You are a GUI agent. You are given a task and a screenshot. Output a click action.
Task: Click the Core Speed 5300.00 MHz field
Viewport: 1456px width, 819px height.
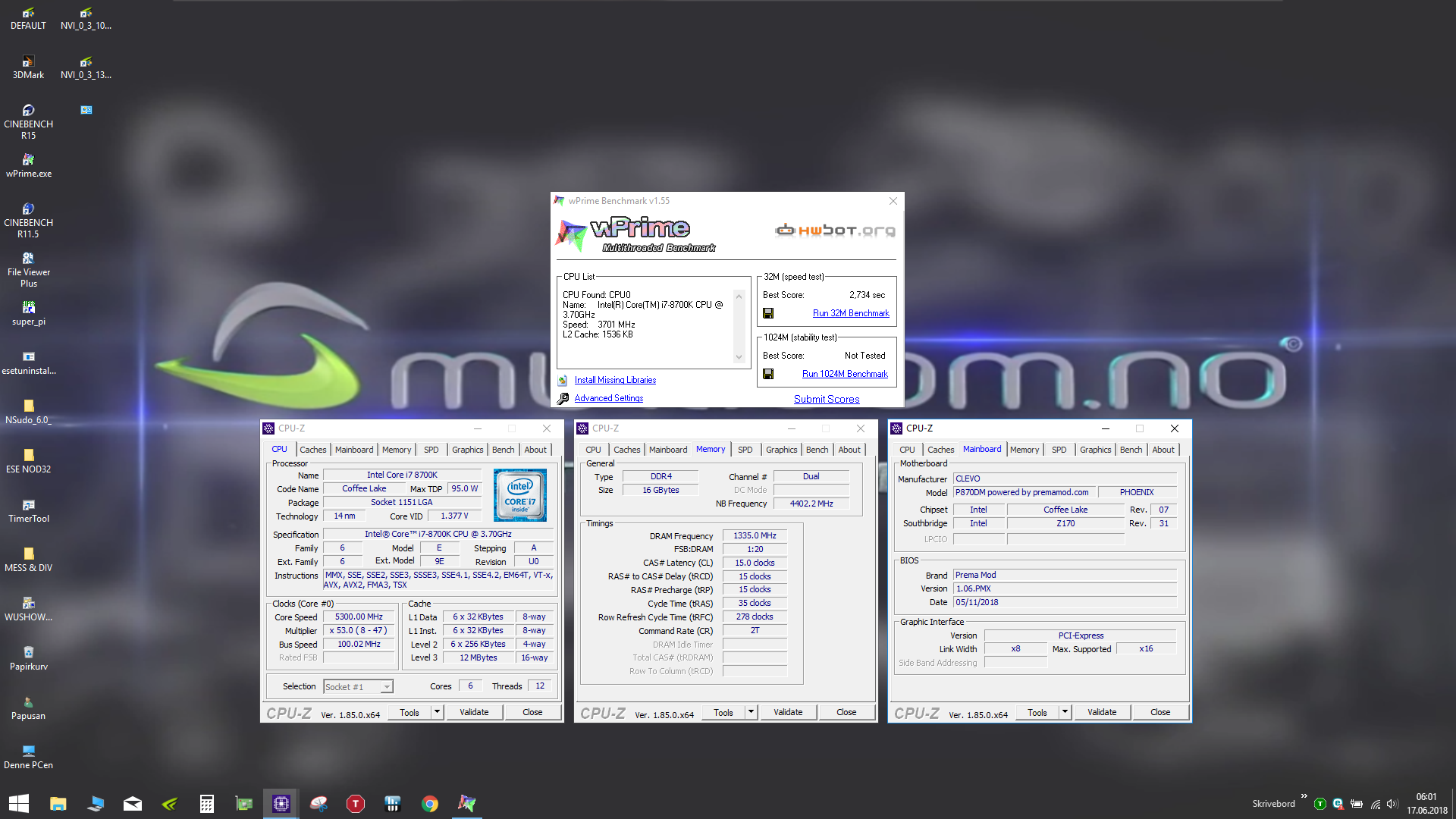(x=359, y=617)
